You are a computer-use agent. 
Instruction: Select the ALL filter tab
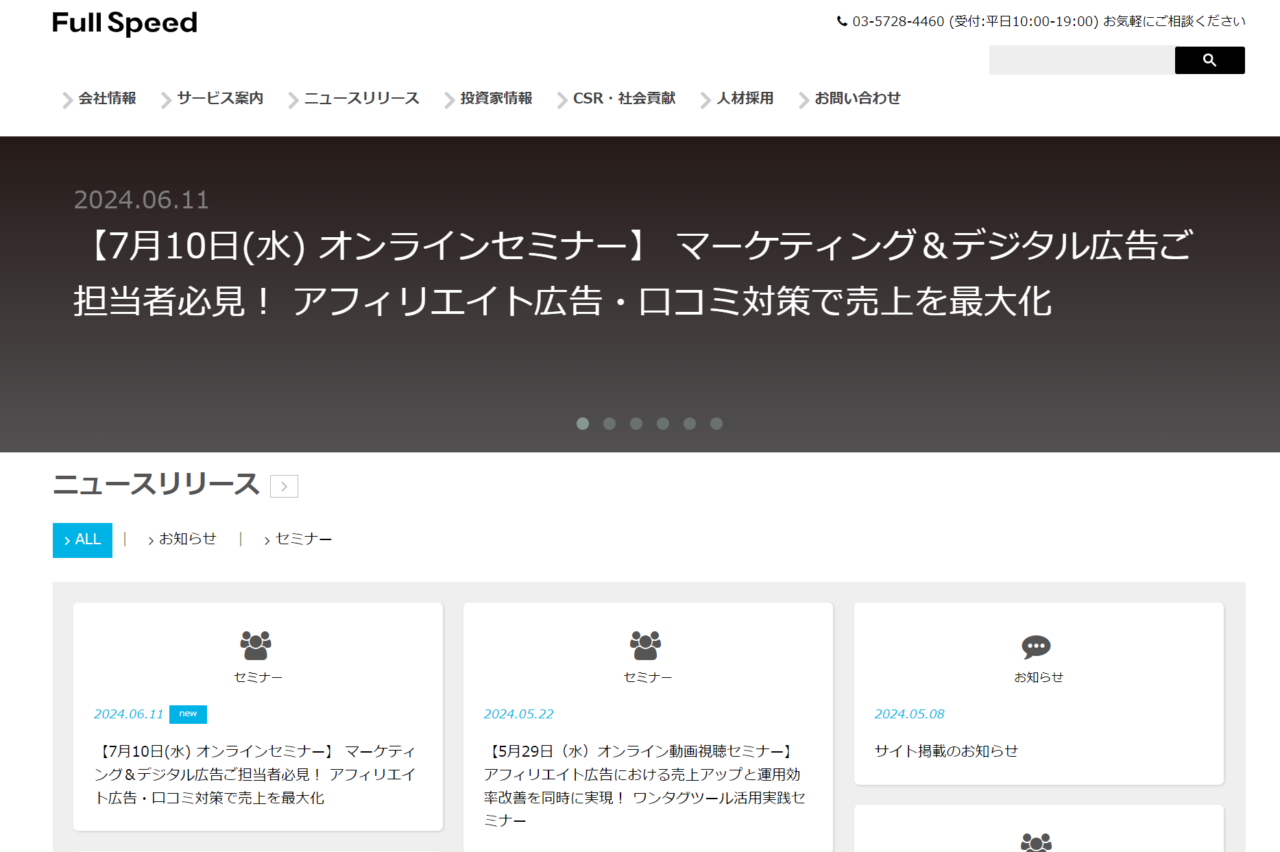[x=82, y=540]
